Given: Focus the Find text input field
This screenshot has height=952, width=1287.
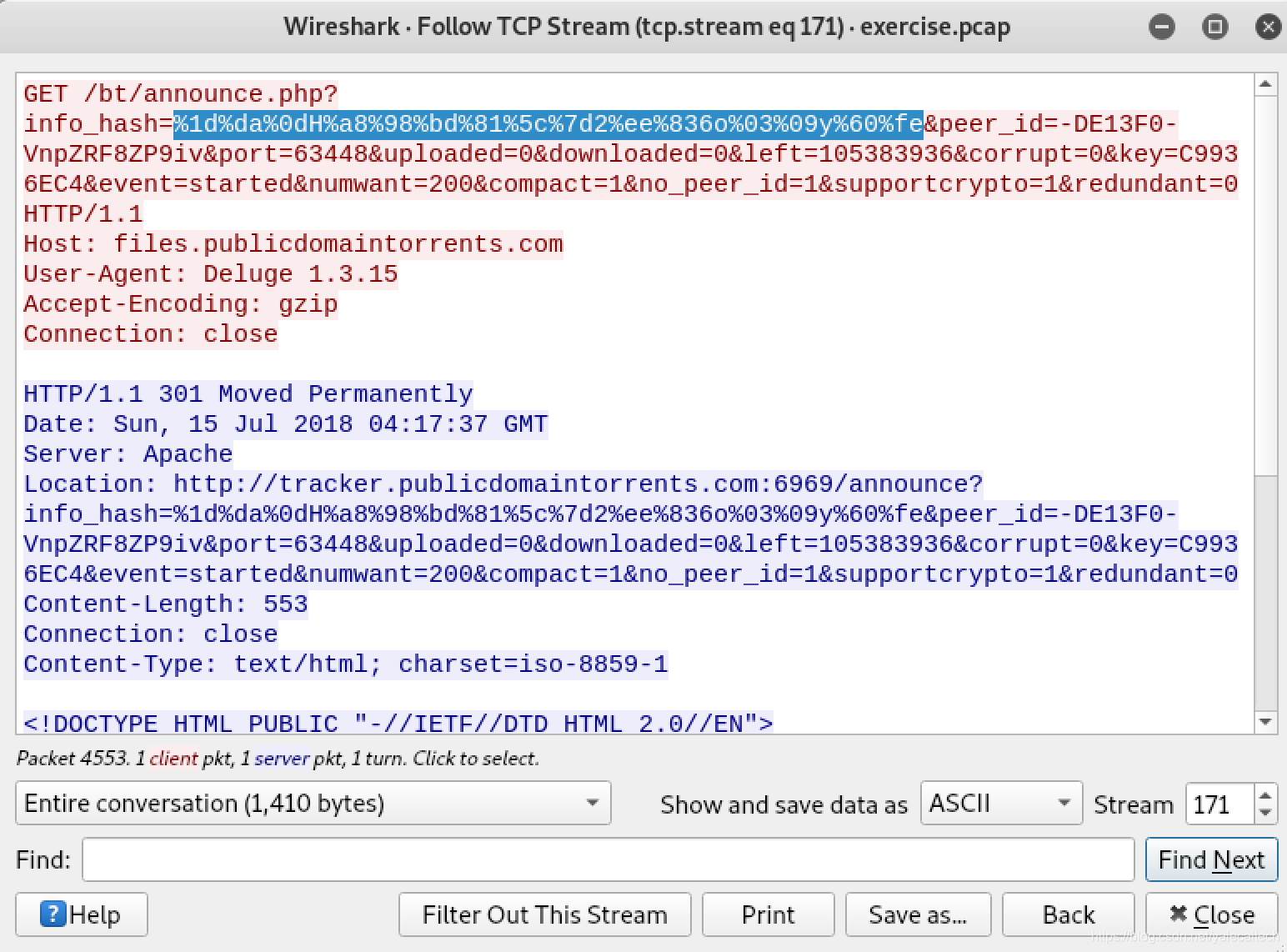Looking at the screenshot, I should 608,859.
